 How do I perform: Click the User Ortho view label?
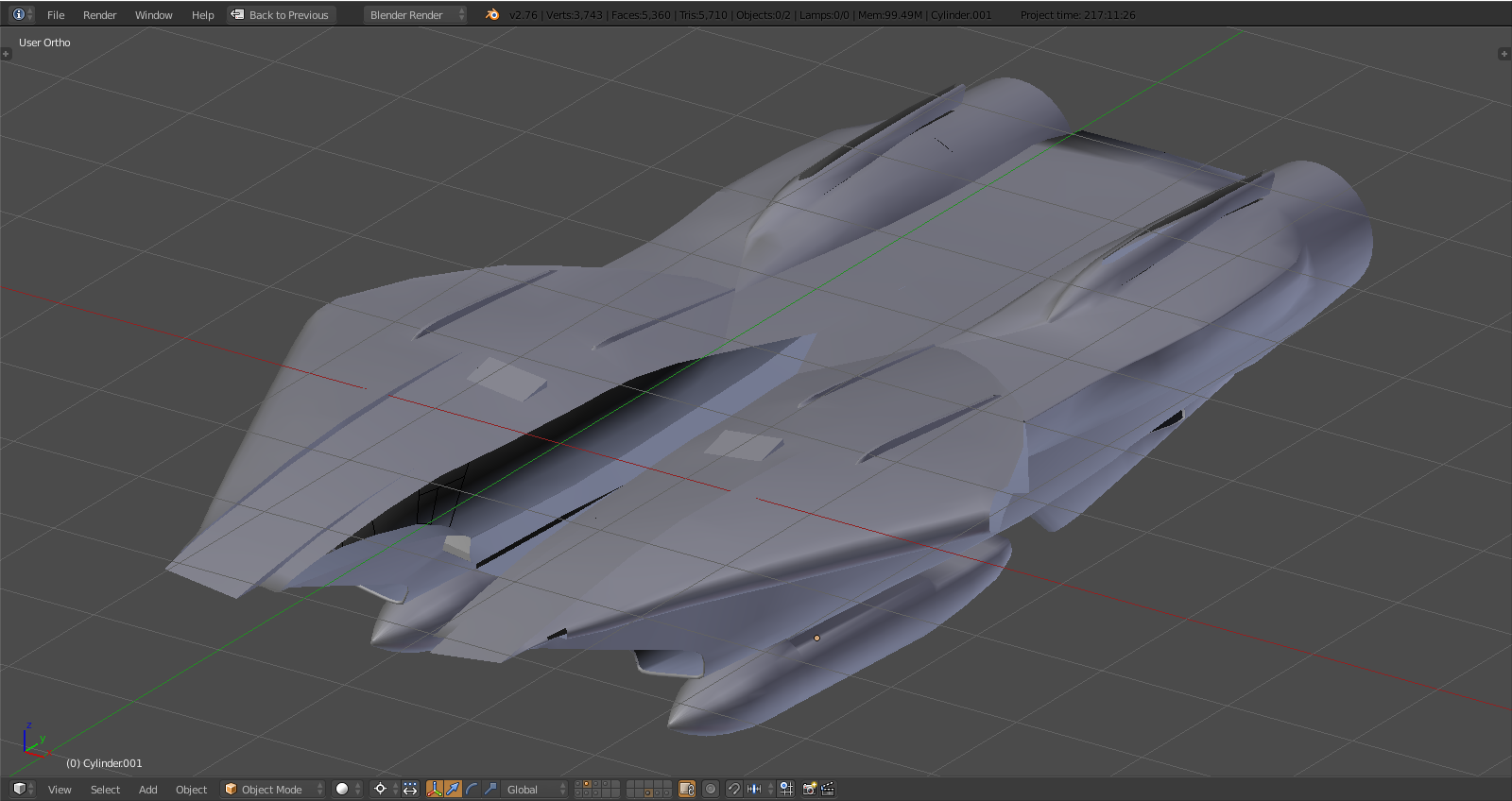coord(44,43)
